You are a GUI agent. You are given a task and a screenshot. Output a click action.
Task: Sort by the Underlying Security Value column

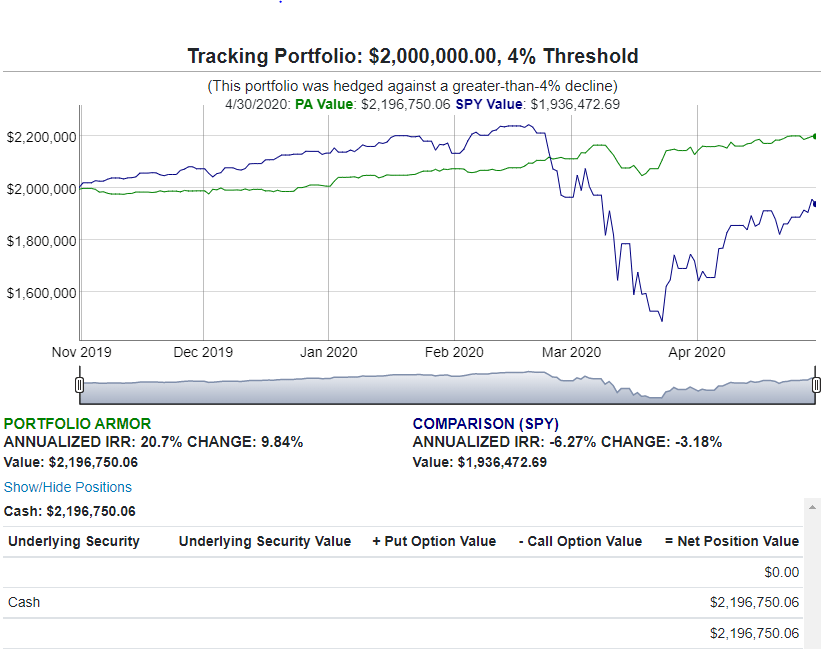(263, 541)
